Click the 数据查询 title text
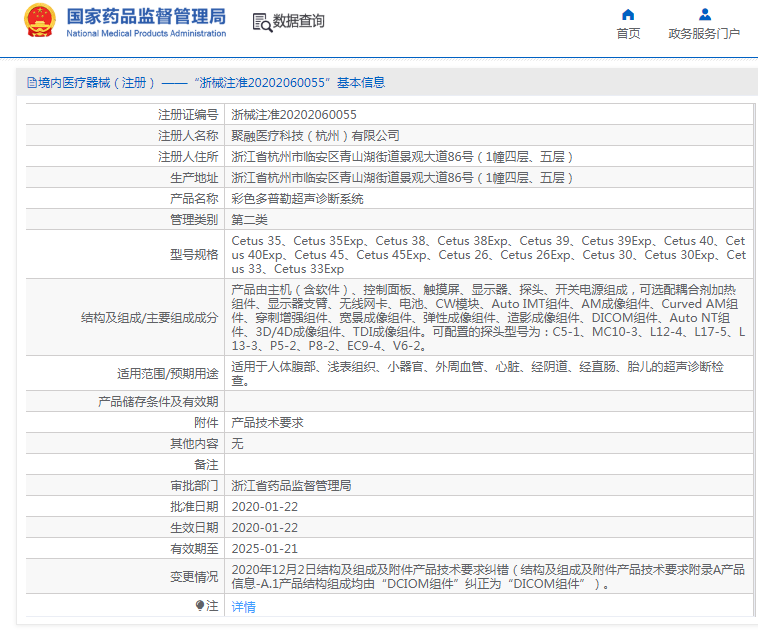This screenshot has width=758, height=634. pos(299,21)
